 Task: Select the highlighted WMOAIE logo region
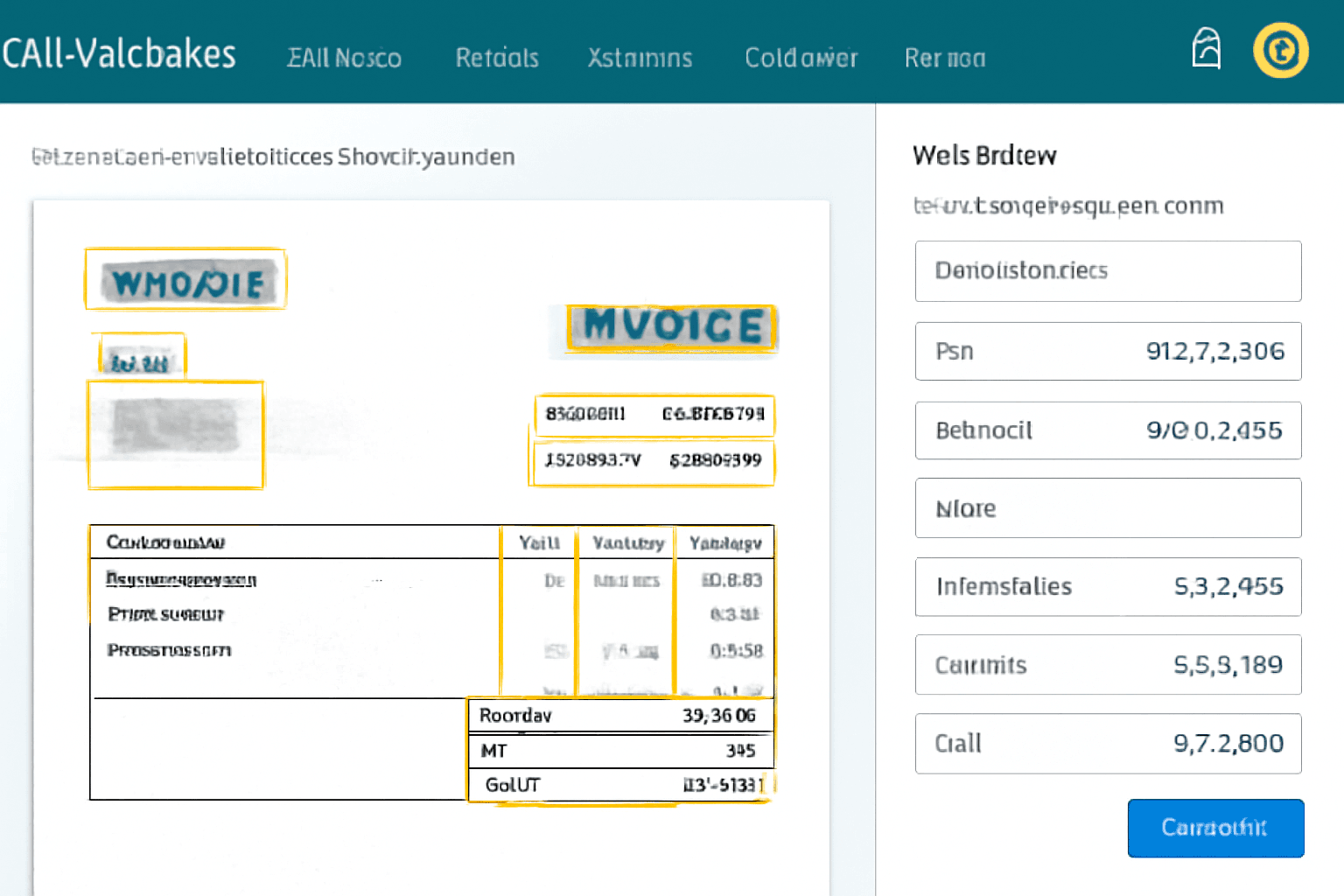point(185,279)
